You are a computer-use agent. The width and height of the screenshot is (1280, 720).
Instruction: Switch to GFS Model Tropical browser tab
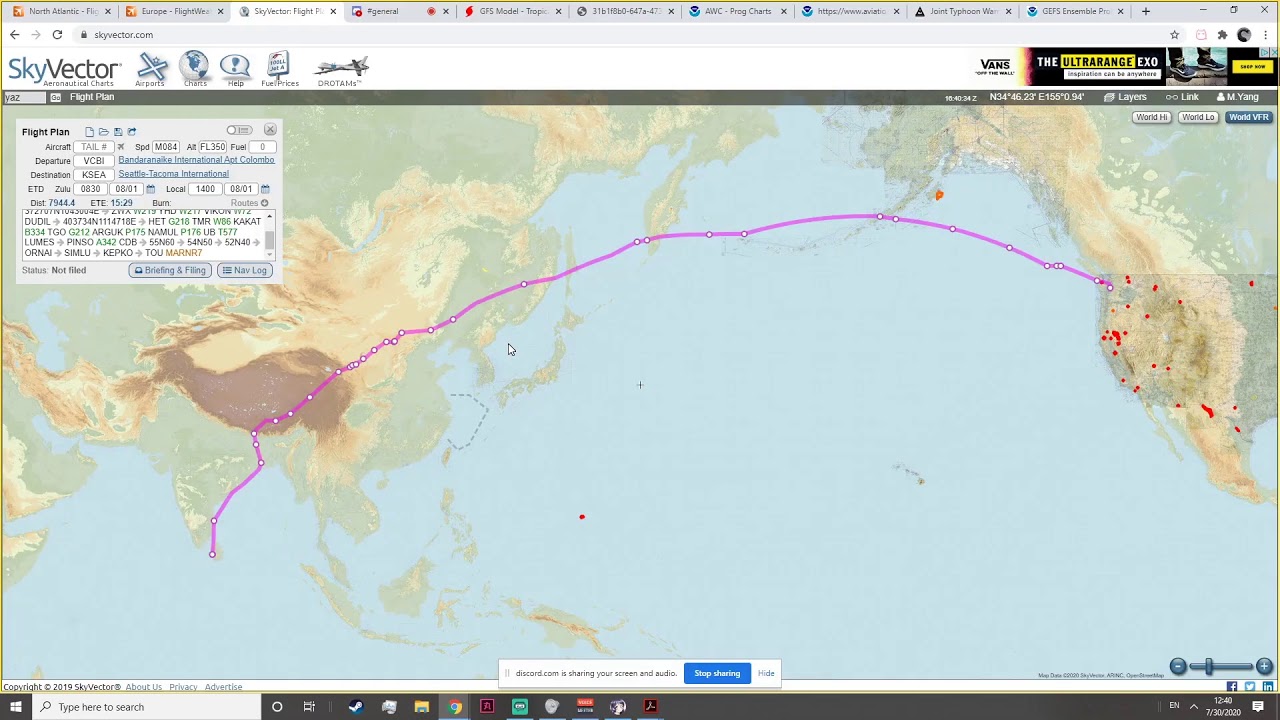tap(512, 11)
